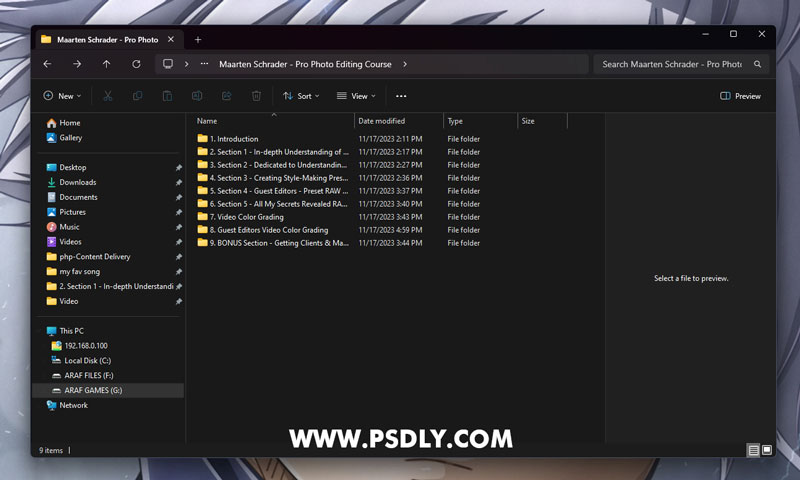Click the Delete trash icon
Viewport: 800px width, 480px height.
[x=256, y=96]
